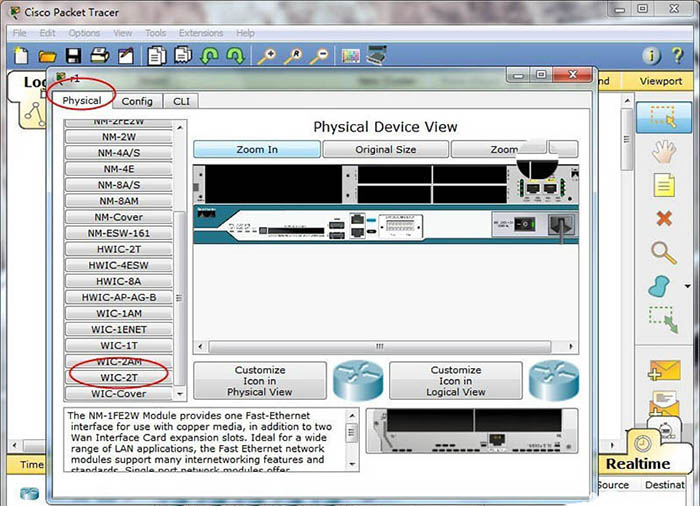The width and height of the screenshot is (700, 506).
Task: Choose the Inspect magnifier tool
Action: (664, 253)
